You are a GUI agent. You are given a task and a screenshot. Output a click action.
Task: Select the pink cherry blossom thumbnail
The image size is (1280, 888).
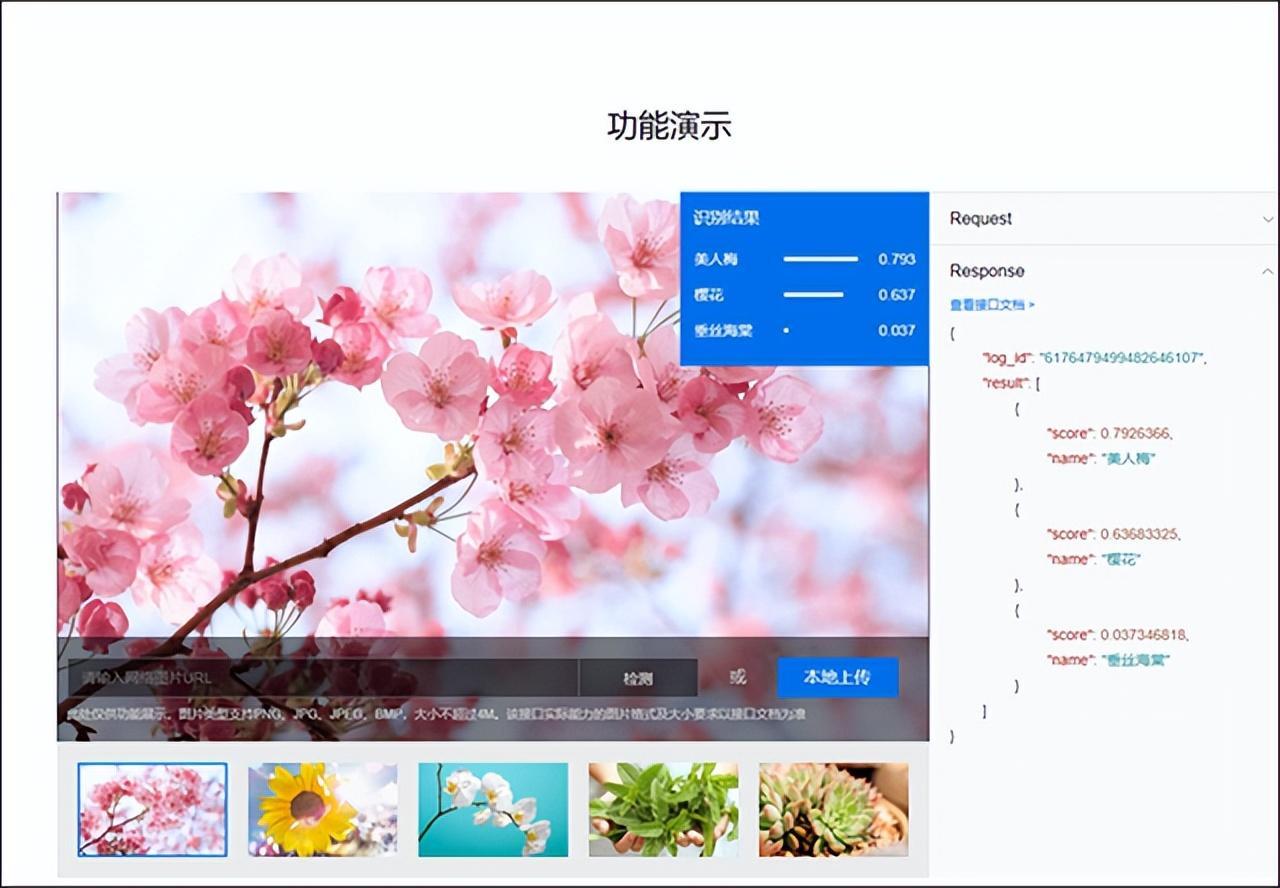pos(153,809)
